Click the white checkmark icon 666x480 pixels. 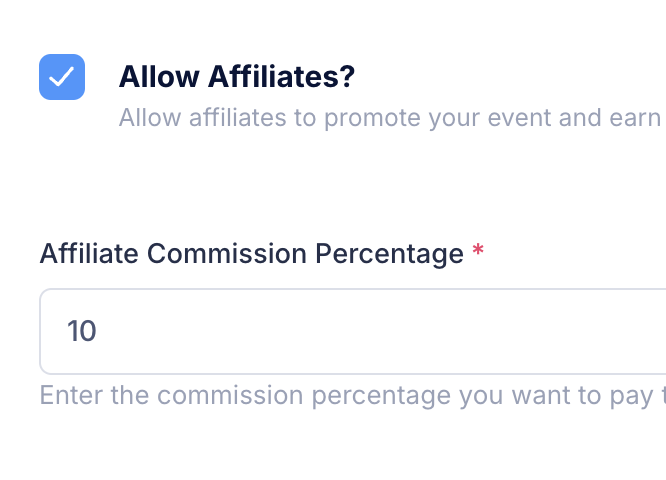(62, 77)
